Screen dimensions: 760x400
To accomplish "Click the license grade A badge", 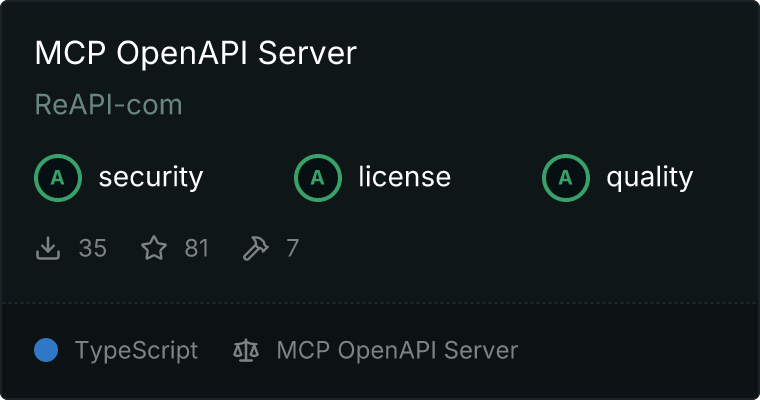I will [x=318, y=178].
